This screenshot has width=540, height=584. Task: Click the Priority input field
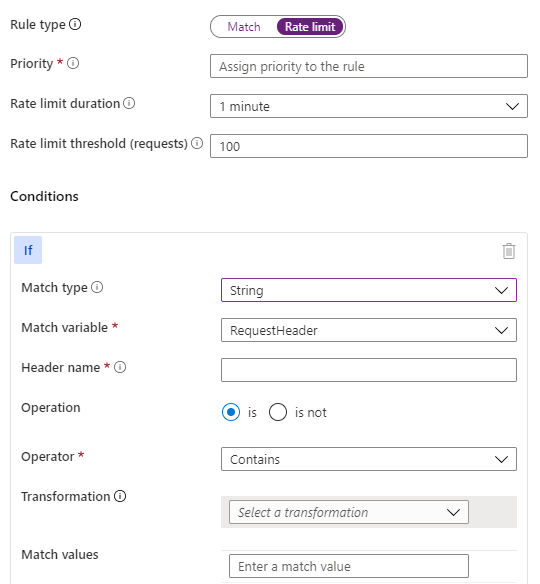coord(369,66)
